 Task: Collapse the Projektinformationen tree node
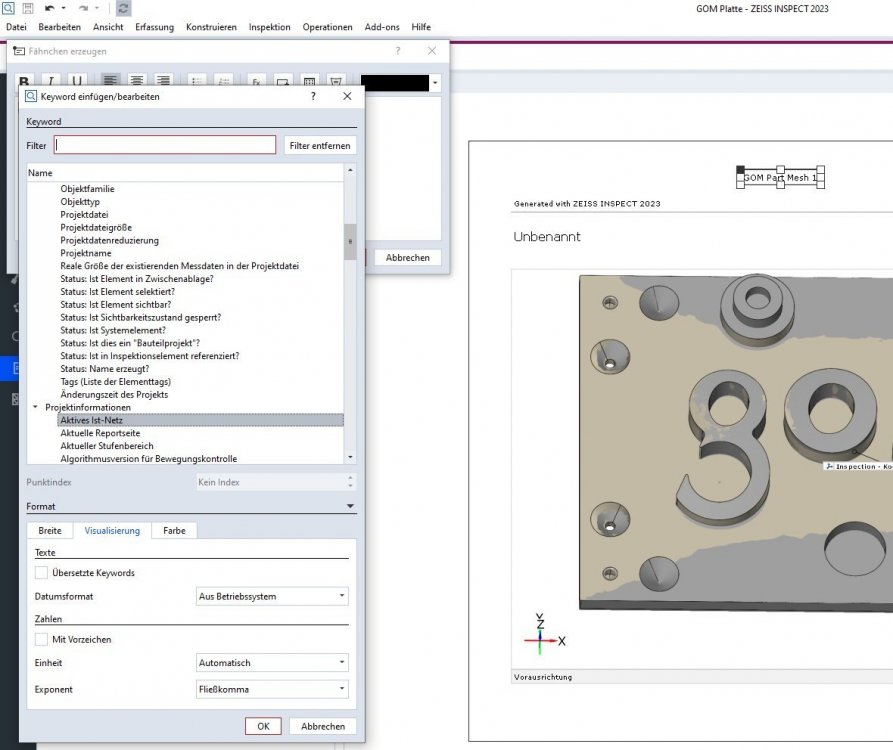click(36, 408)
